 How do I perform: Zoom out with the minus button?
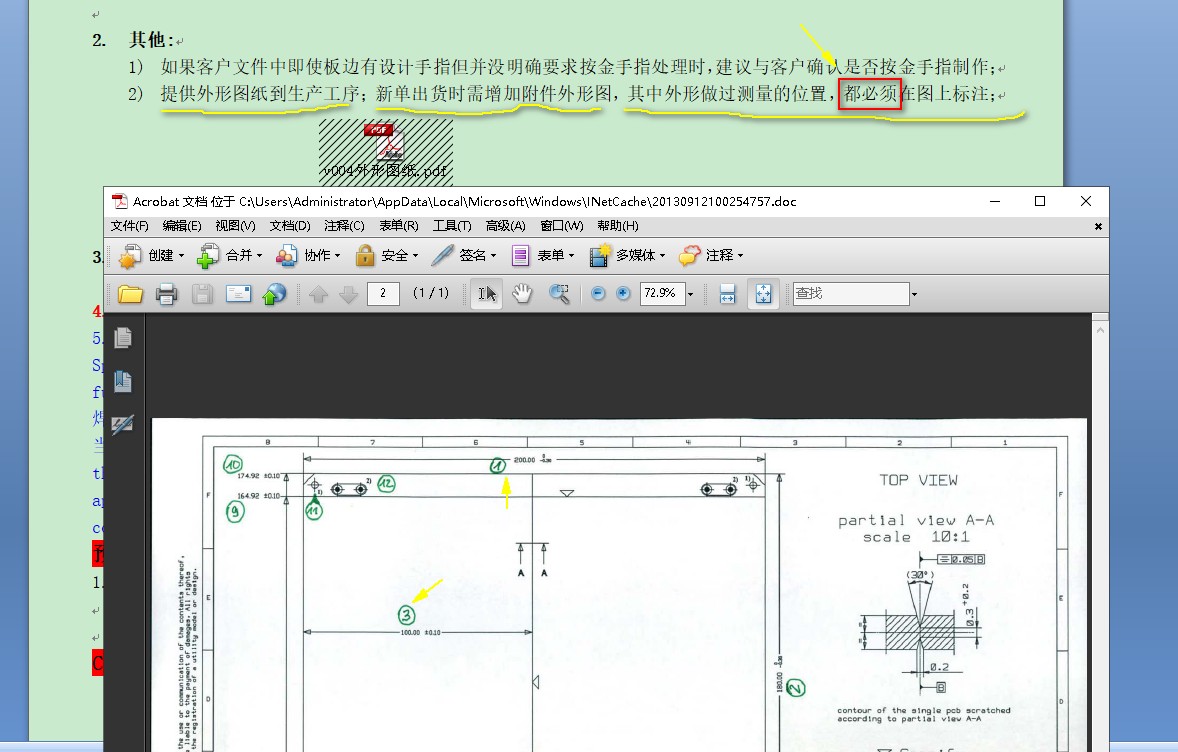[x=598, y=294]
